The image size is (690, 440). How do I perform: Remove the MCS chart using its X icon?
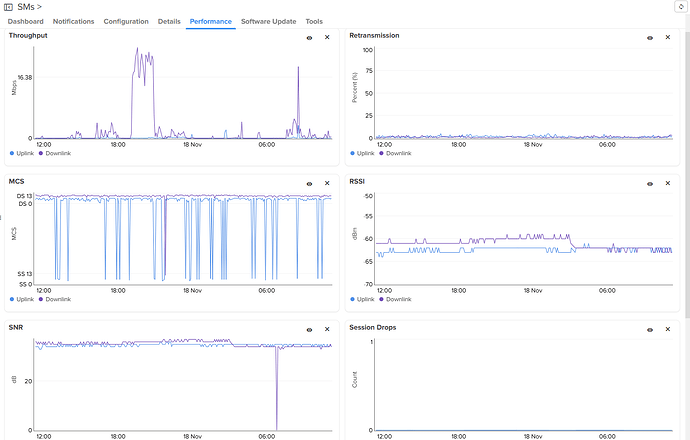[x=327, y=184]
